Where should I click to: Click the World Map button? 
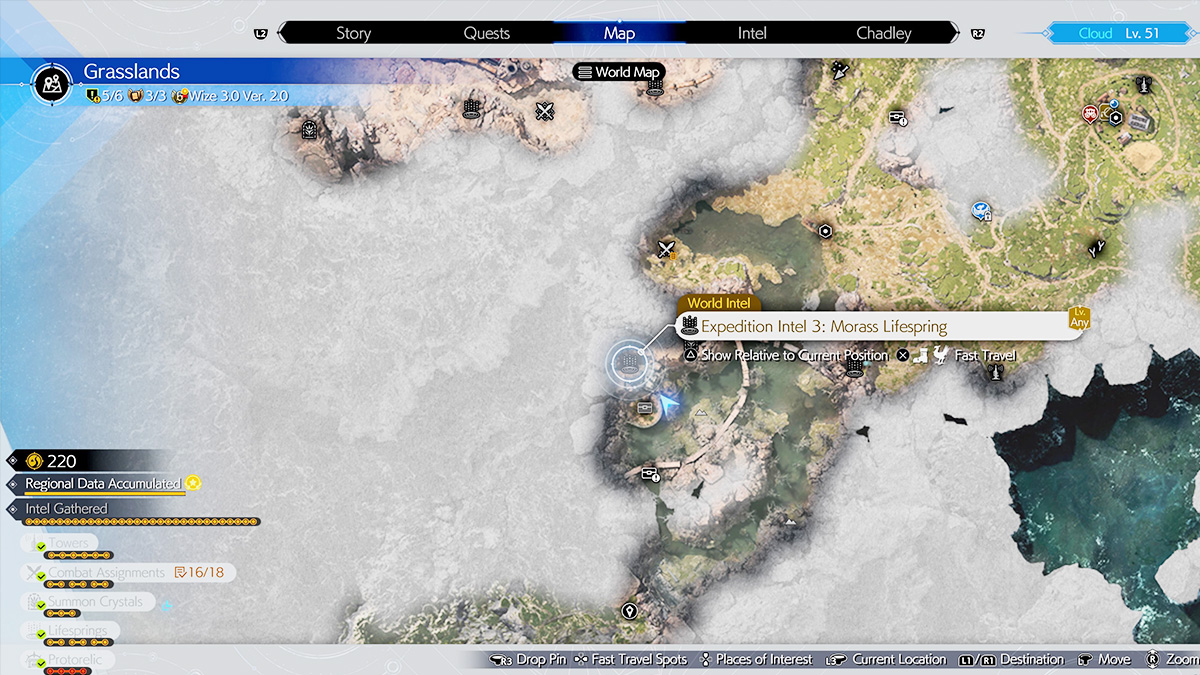pos(619,72)
